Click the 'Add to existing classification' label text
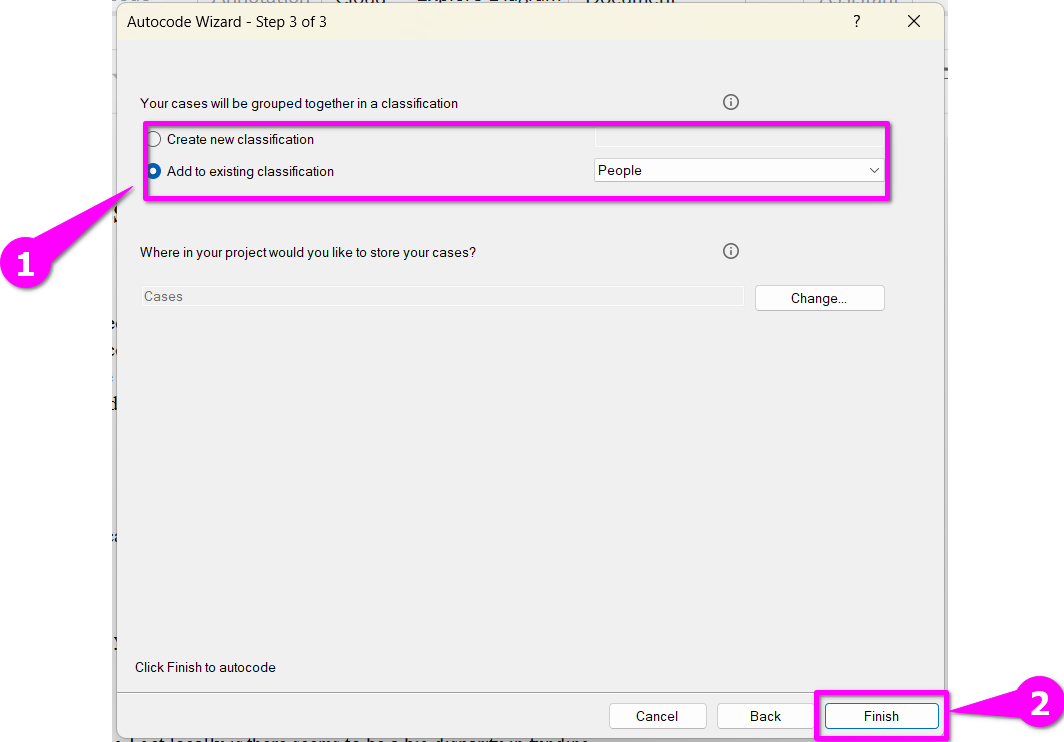Viewport: 1064px width, 742px height. (250, 171)
